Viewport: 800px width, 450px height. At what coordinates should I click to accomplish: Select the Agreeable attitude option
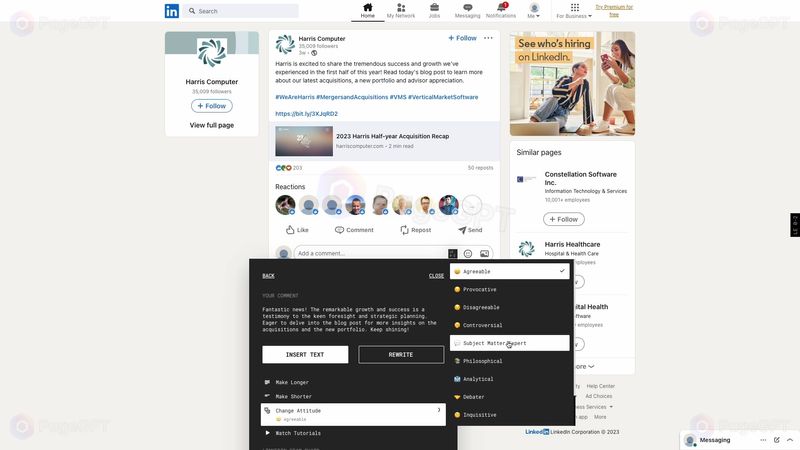509,271
